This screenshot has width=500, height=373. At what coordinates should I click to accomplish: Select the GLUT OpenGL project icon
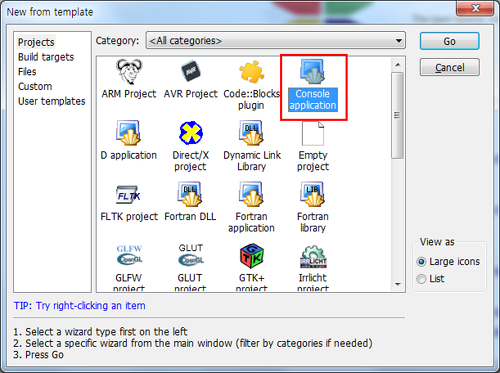[191, 255]
